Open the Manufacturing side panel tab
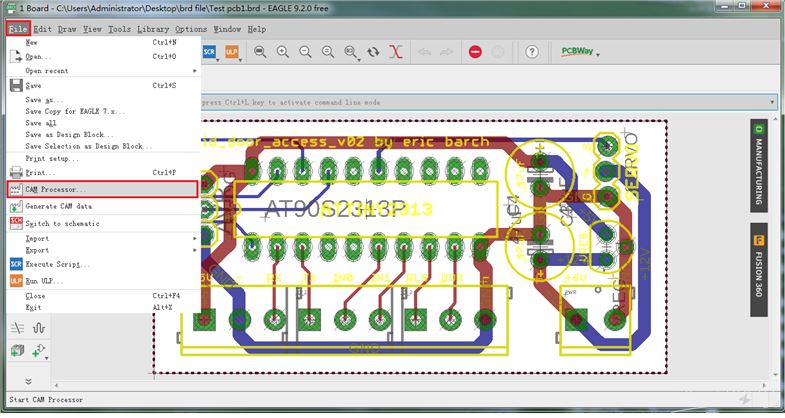This screenshot has width=785, height=418. coord(759,160)
